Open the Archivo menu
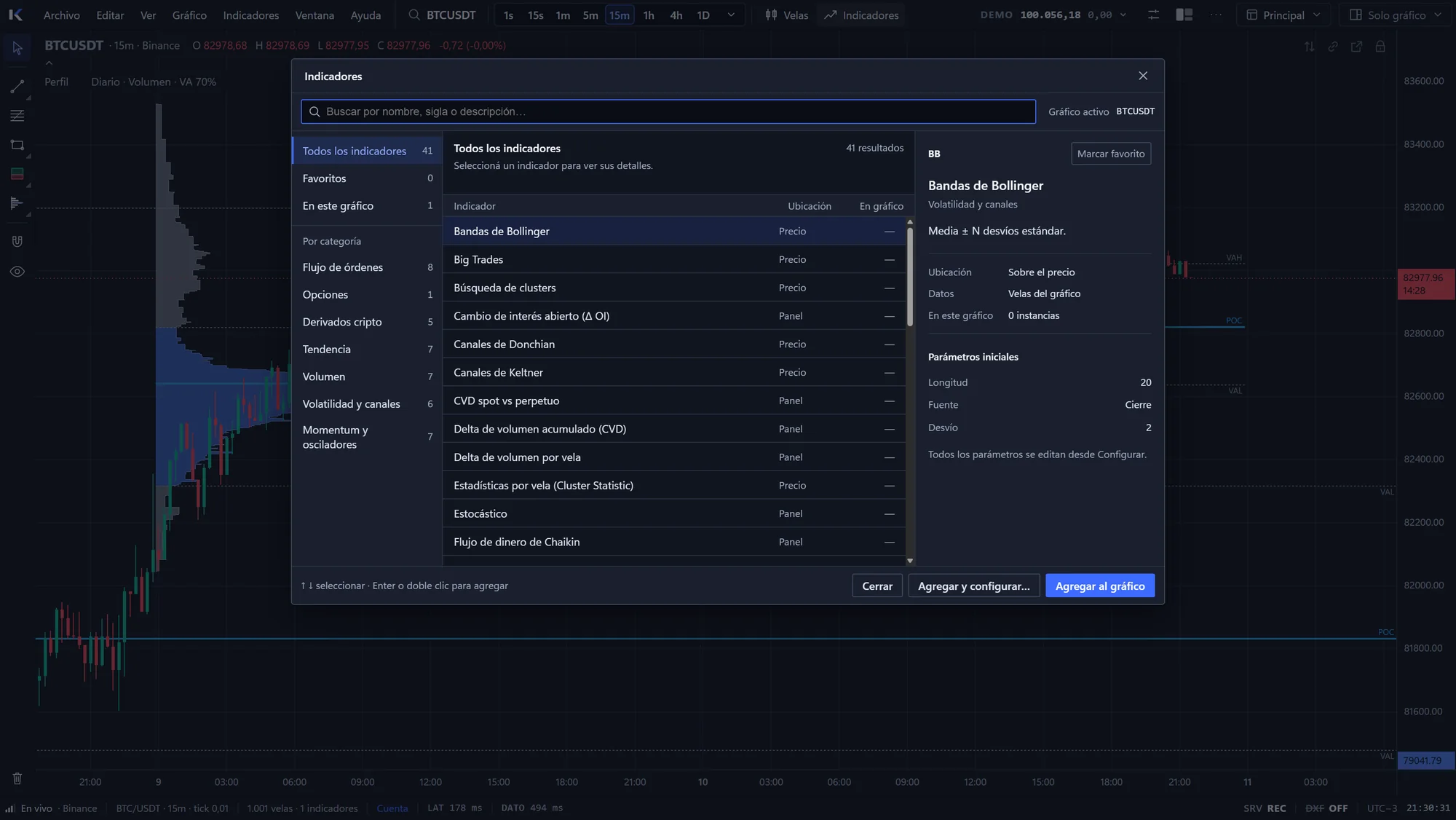This screenshot has height=820, width=1456. [x=62, y=15]
